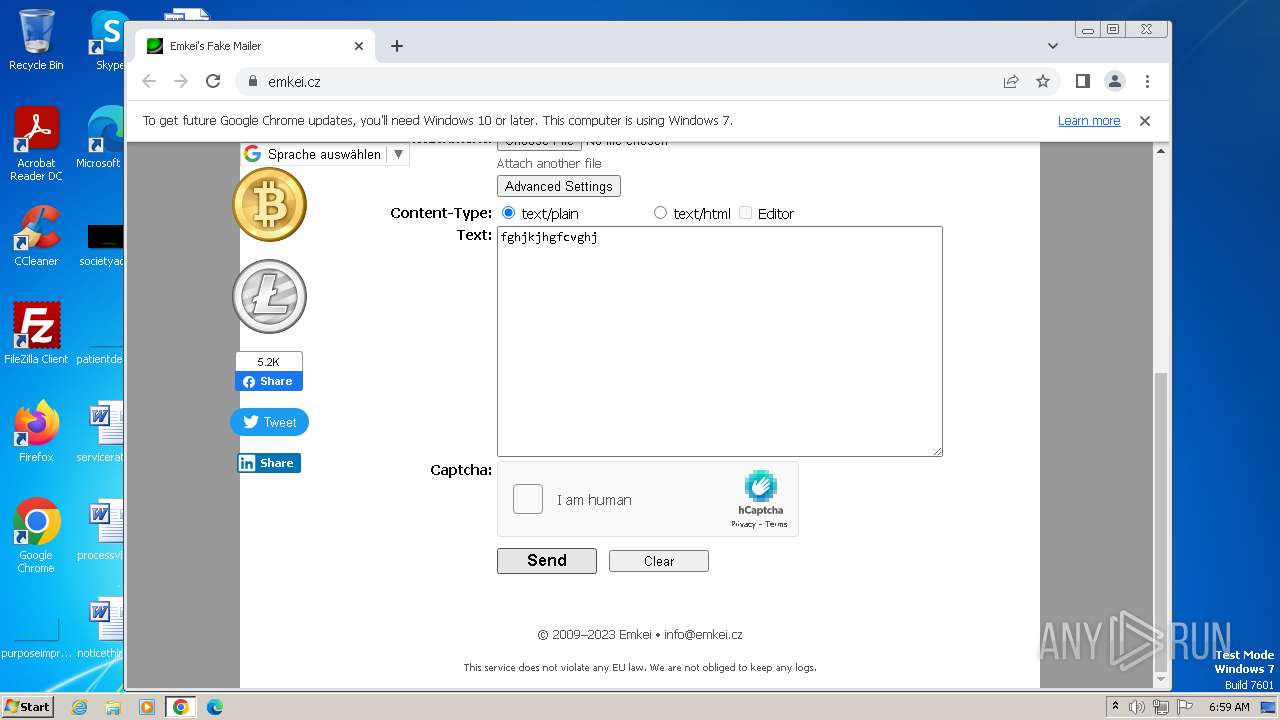Viewport: 1280px width, 720px height.
Task: Open Advanced Settings
Action: (x=559, y=186)
